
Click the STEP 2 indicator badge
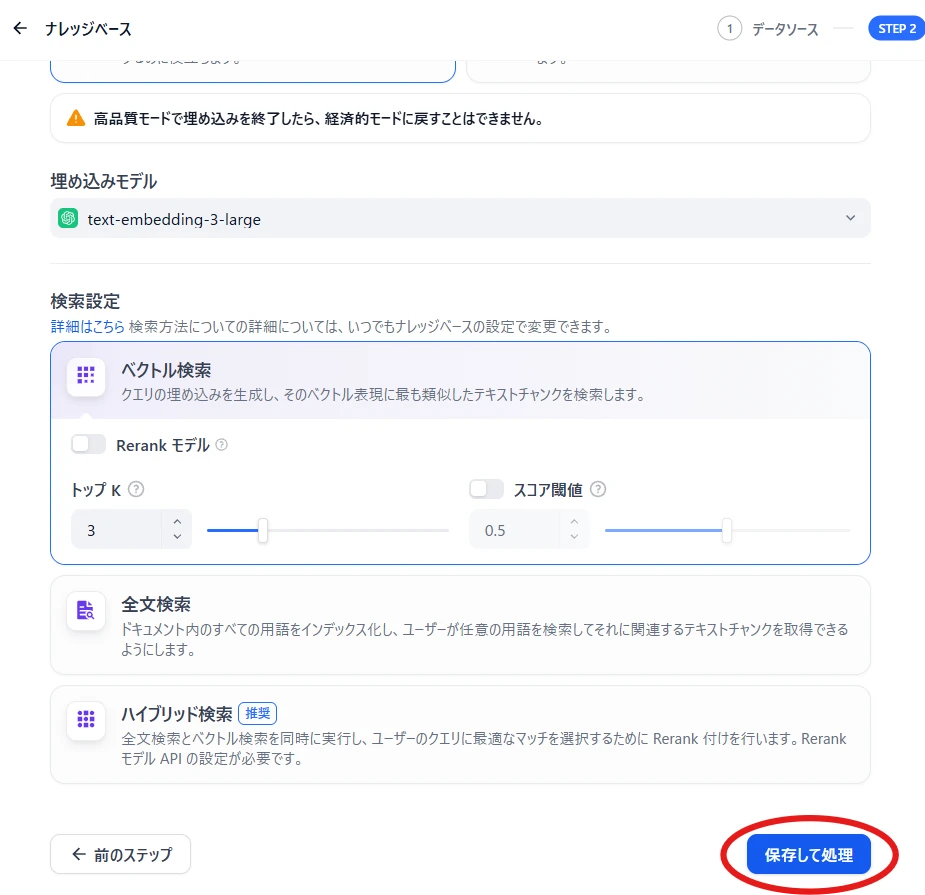pos(896,29)
